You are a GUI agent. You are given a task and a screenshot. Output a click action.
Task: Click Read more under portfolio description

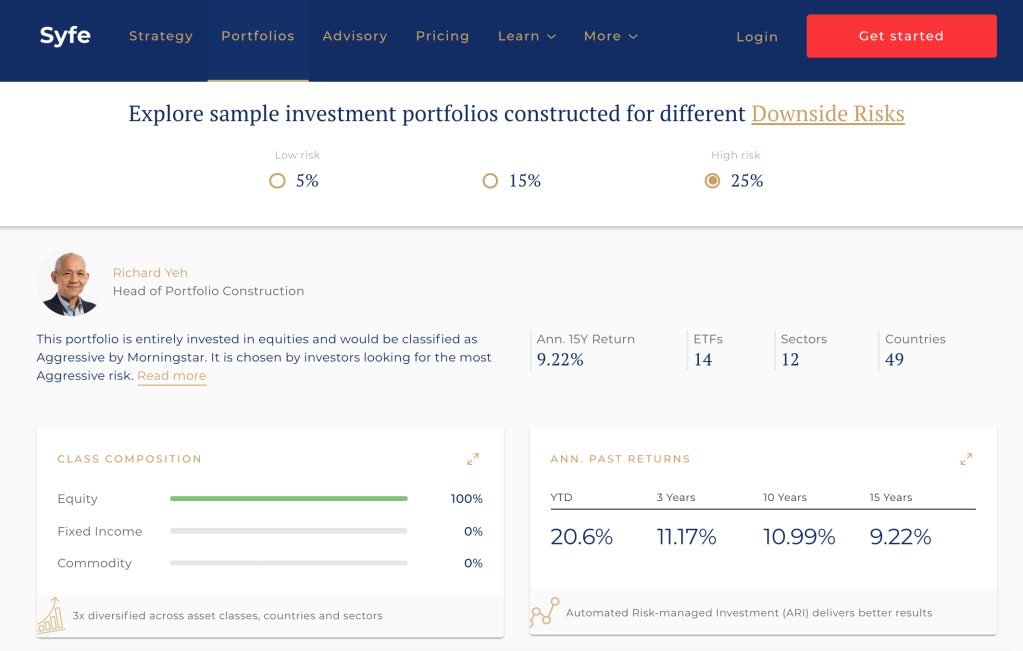tap(172, 376)
